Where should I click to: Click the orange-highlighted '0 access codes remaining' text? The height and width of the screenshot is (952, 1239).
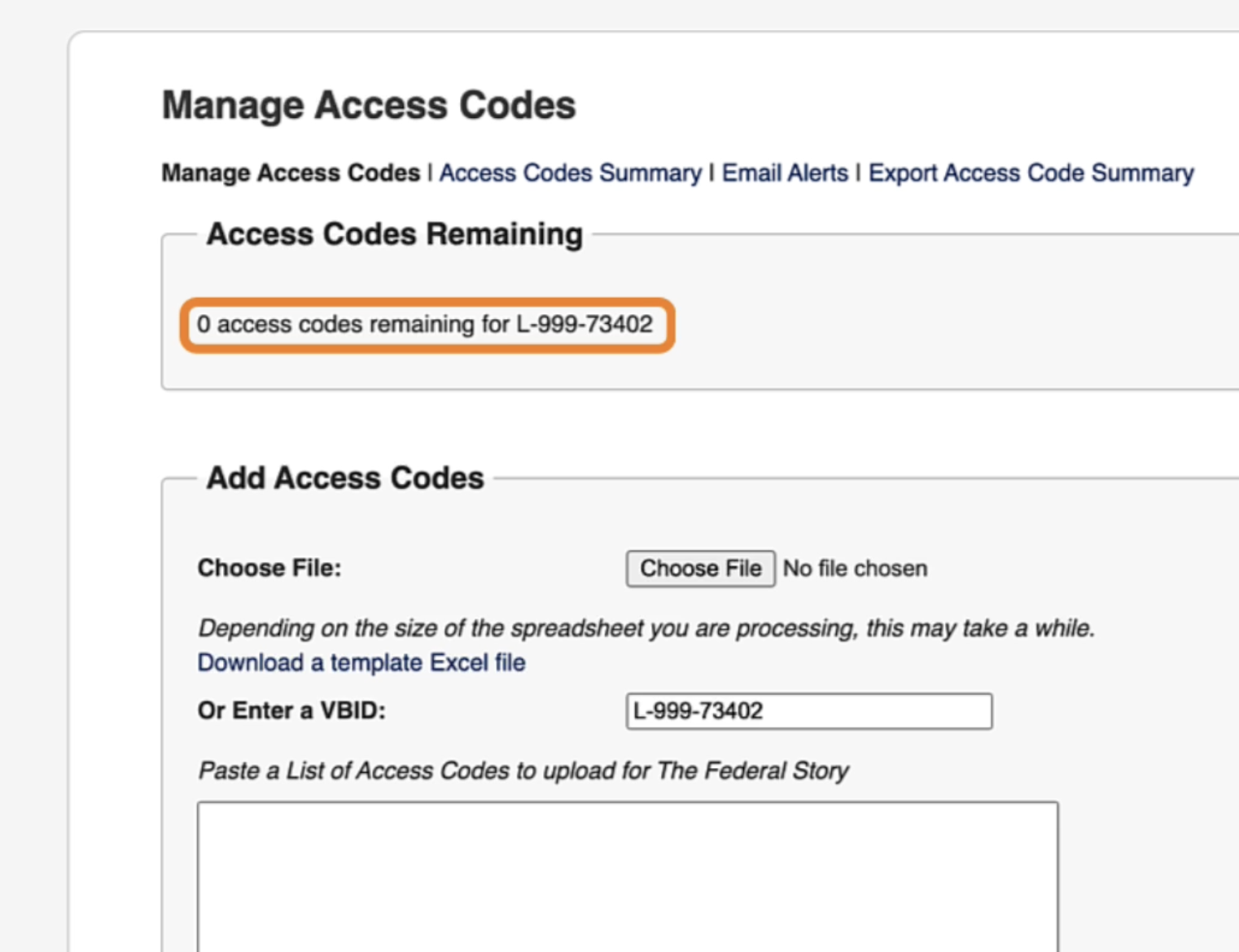click(425, 325)
